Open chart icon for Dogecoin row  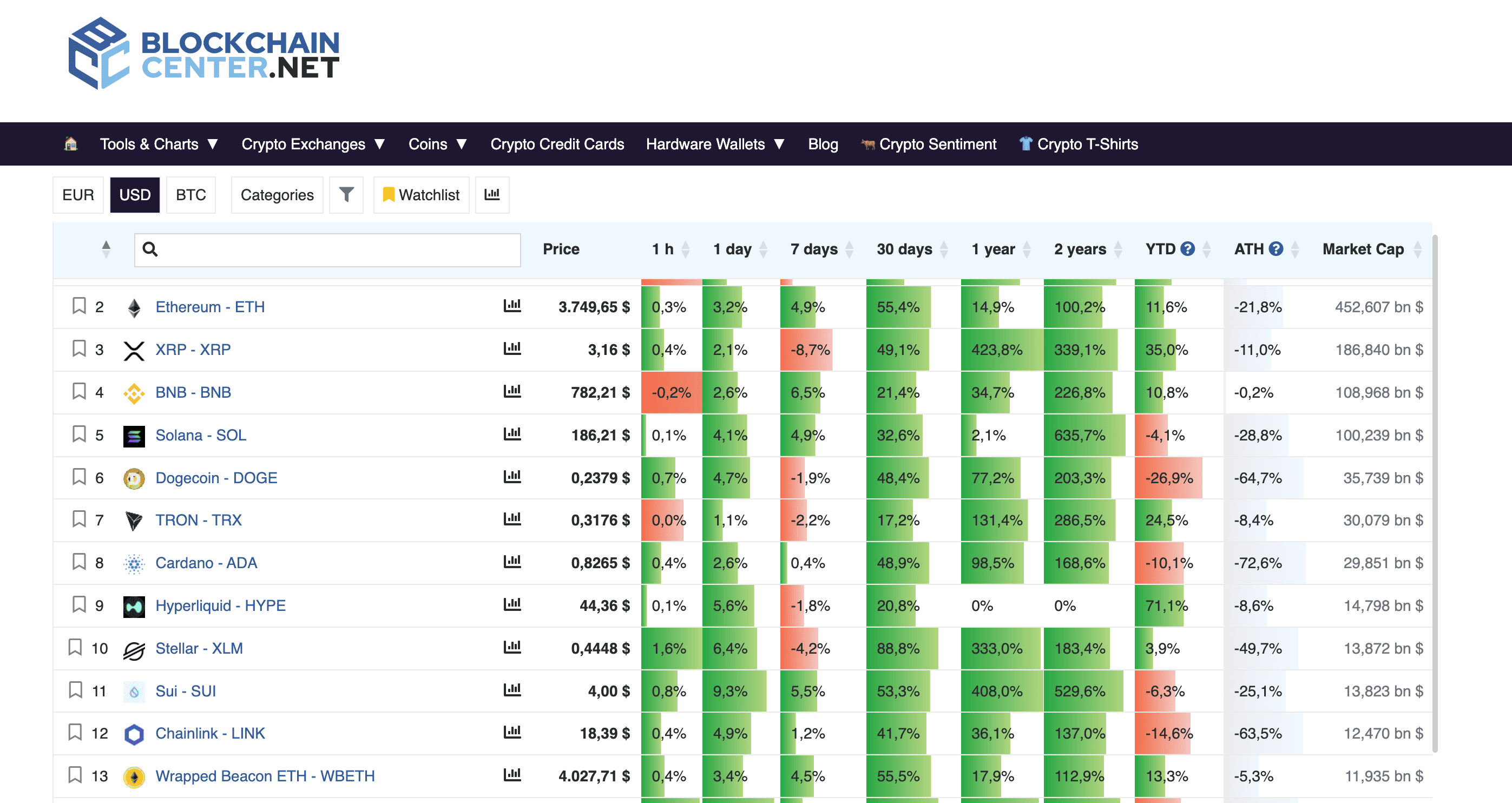(x=512, y=477)
